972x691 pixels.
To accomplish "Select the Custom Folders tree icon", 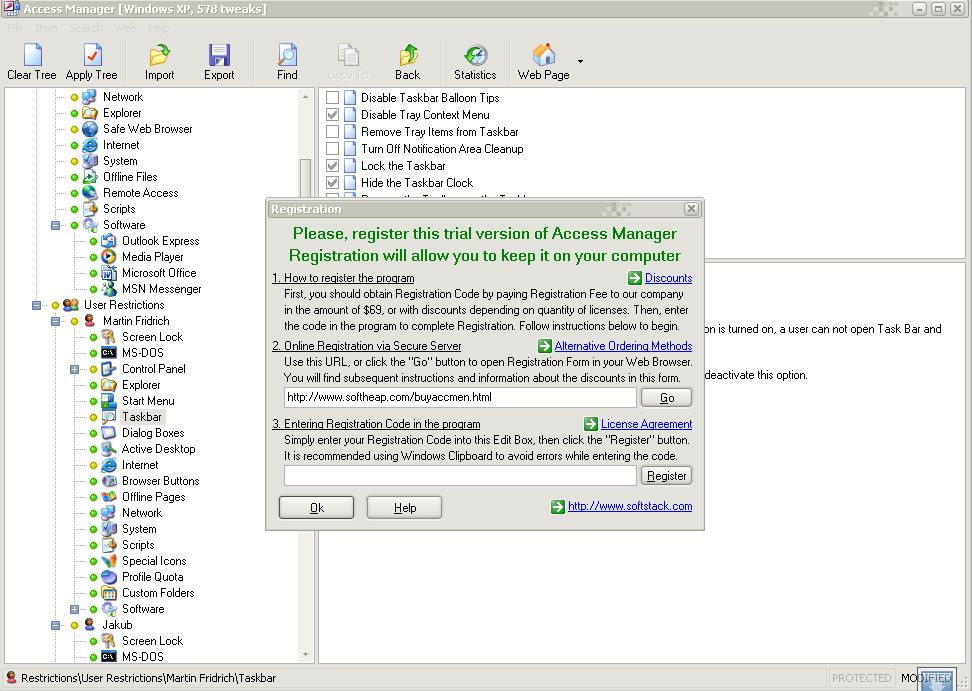I will coord(108,593).
